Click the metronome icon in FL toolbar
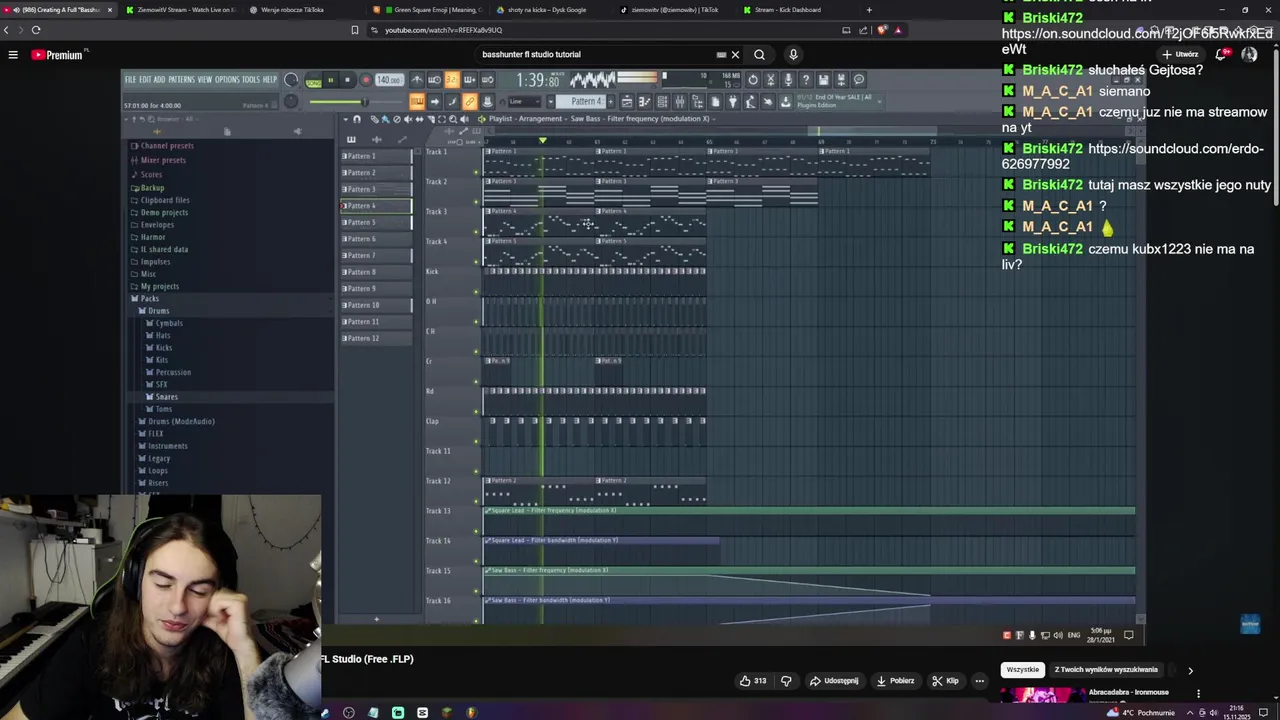 click(417, 80)
